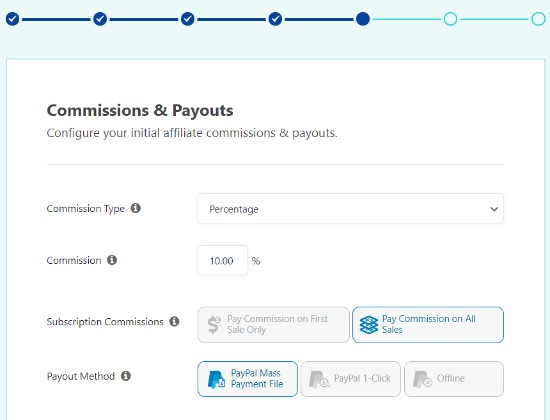Viewport: 550px width, 420px height.
Task: Click the info icon beside Commission label
Action: (112, 260)
